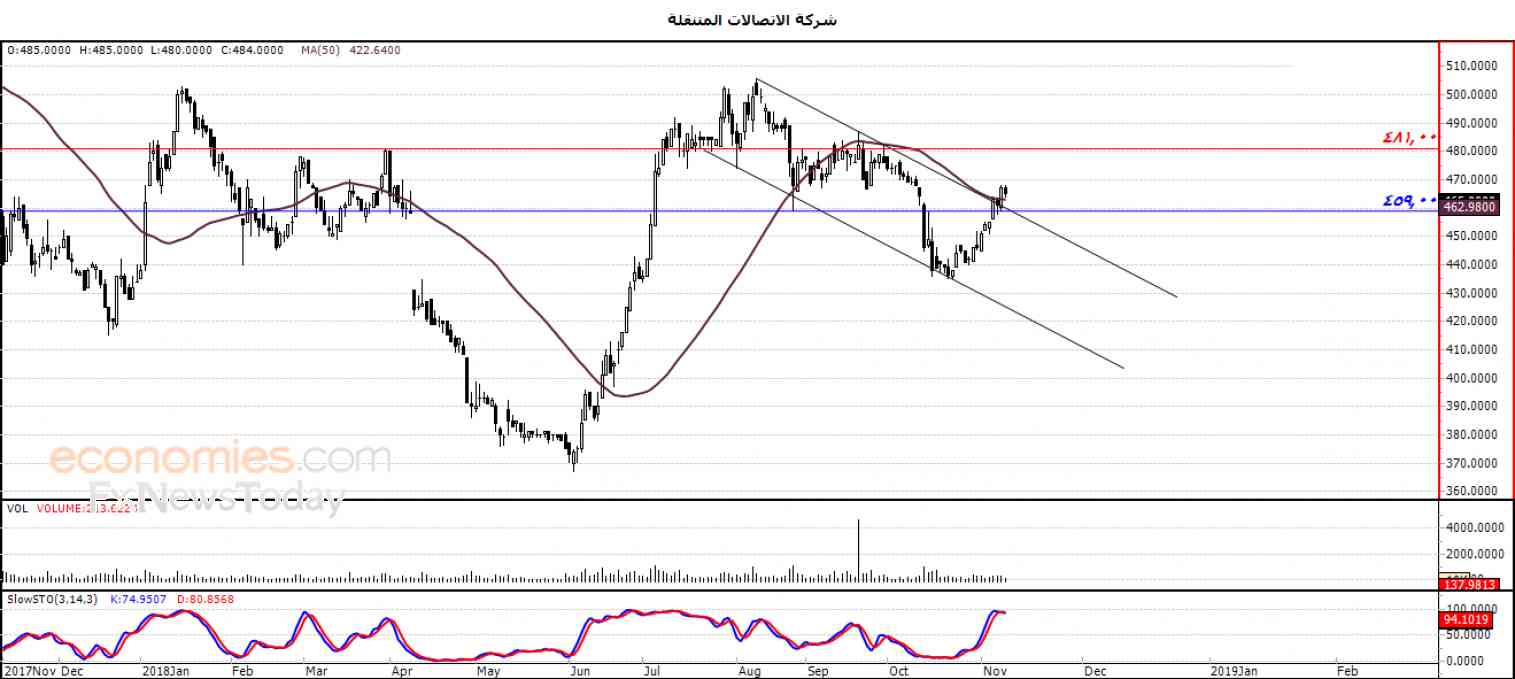Click the SlowSTO(3,14,3) indicator label
Screen dimensions: 1515x679
[51, 599]
